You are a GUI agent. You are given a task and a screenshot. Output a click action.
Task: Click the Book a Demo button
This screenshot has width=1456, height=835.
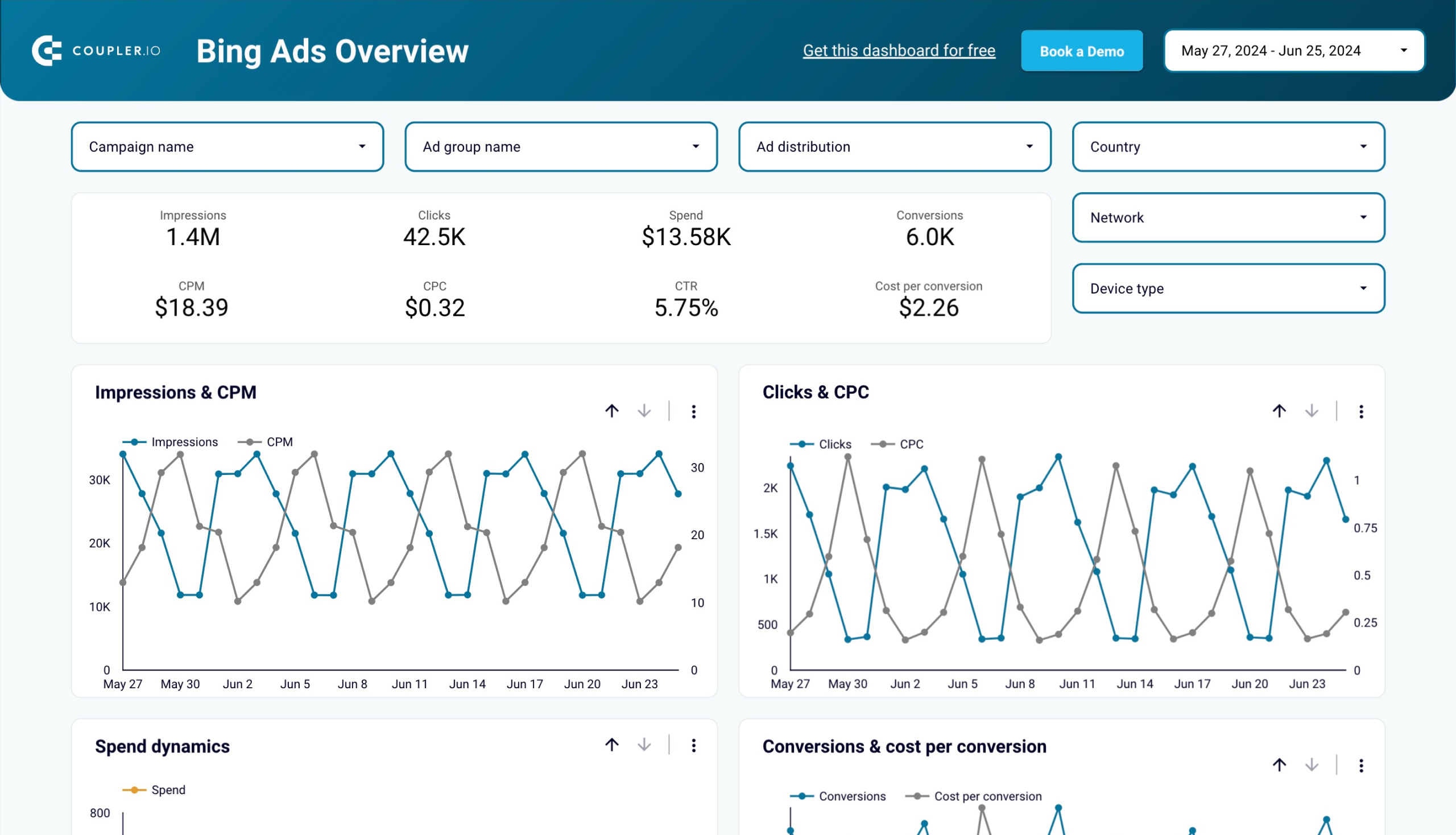coord(1082,51)
